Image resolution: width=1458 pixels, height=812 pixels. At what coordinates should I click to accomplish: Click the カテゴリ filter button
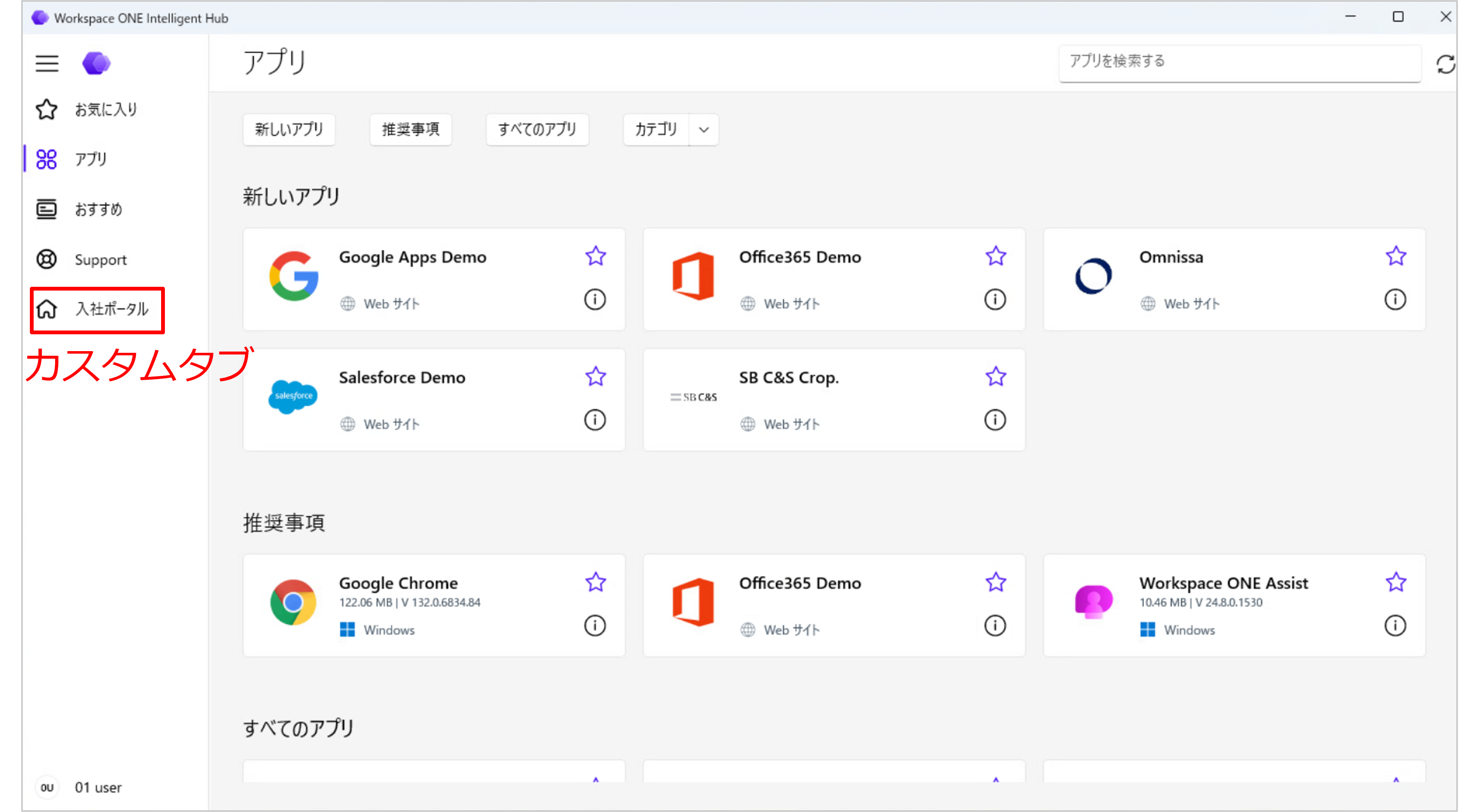656,130
